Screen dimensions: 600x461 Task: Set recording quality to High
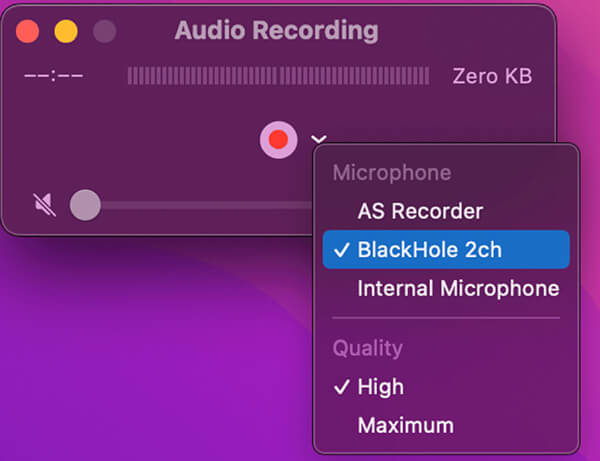[x=446, y=387]
